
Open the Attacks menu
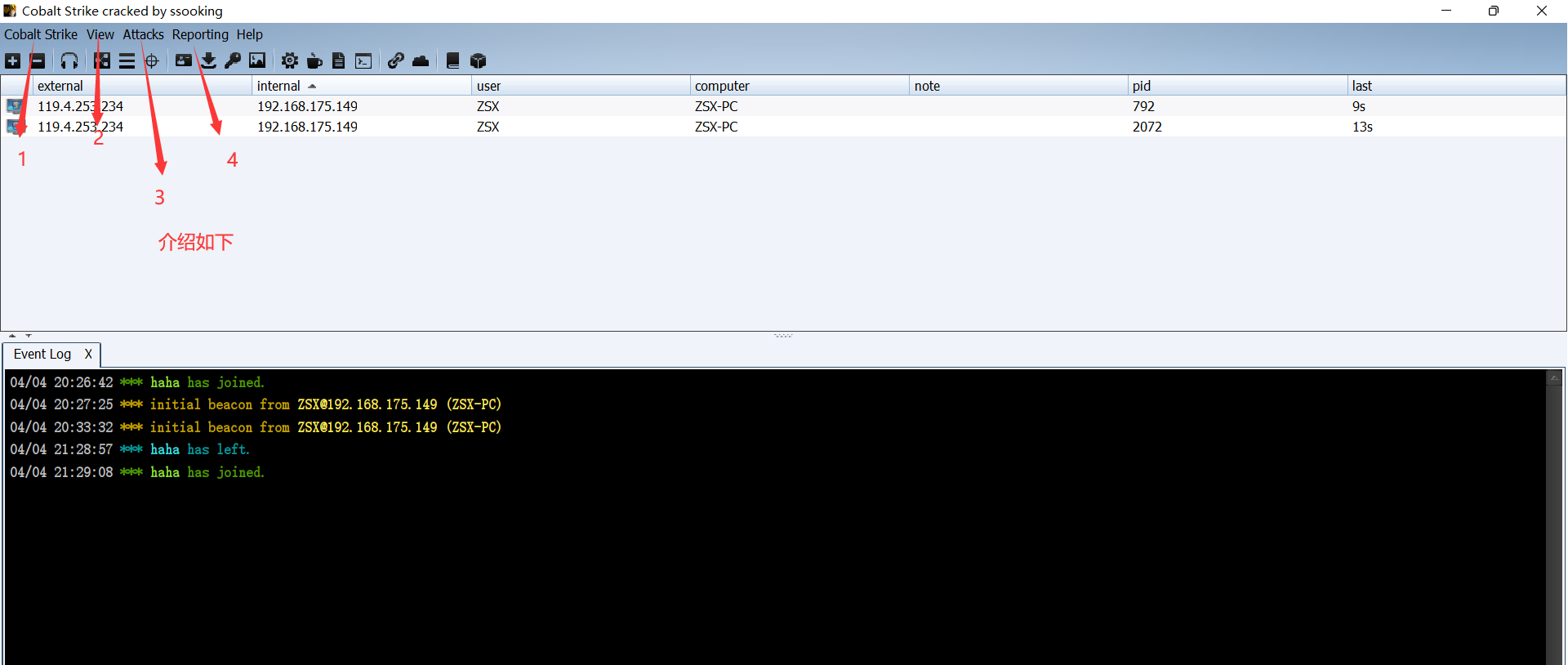pyautogui.click(x=144, y=34)
